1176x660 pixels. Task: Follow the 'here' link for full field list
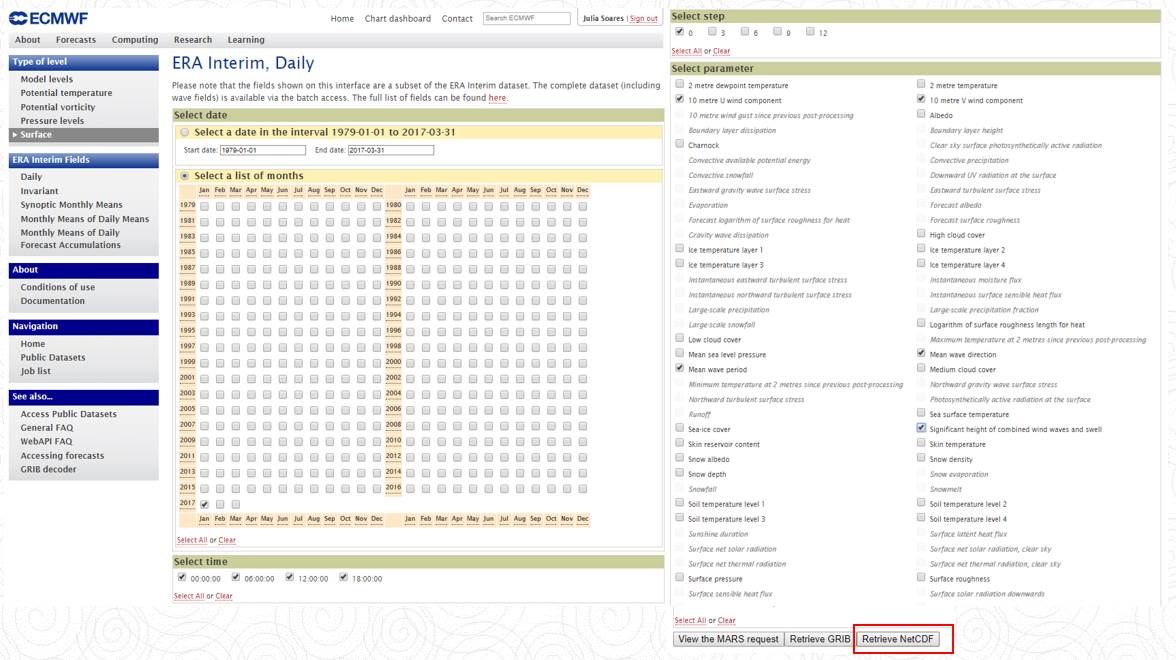(497, 98)
